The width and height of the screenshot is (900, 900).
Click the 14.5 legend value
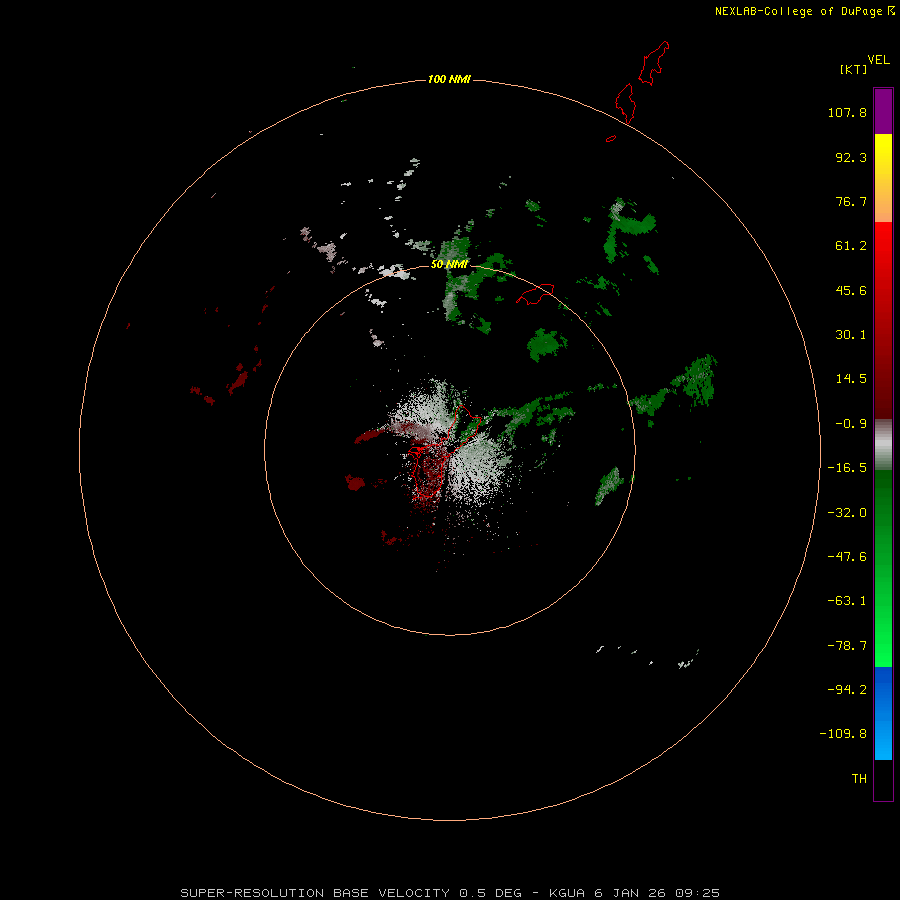[x=851, y=379]
